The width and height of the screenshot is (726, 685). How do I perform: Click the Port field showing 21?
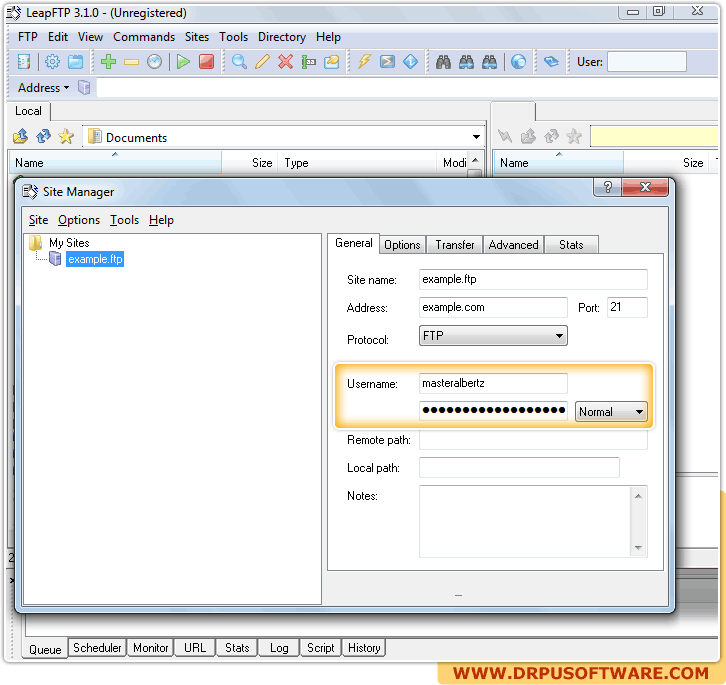[627, 308]
